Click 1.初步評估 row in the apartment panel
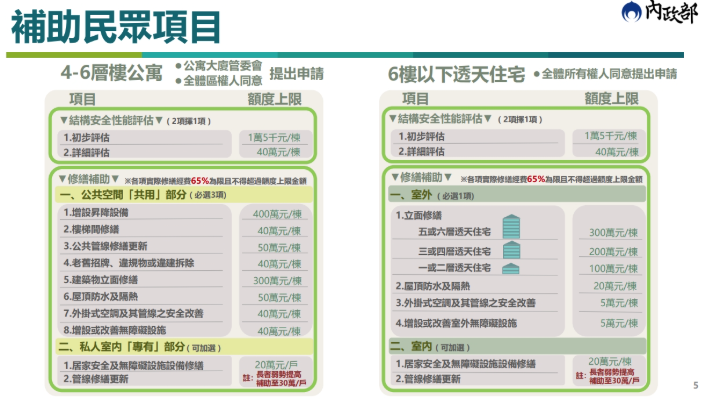This screenshot has width=703, height=403. [86, 138]
